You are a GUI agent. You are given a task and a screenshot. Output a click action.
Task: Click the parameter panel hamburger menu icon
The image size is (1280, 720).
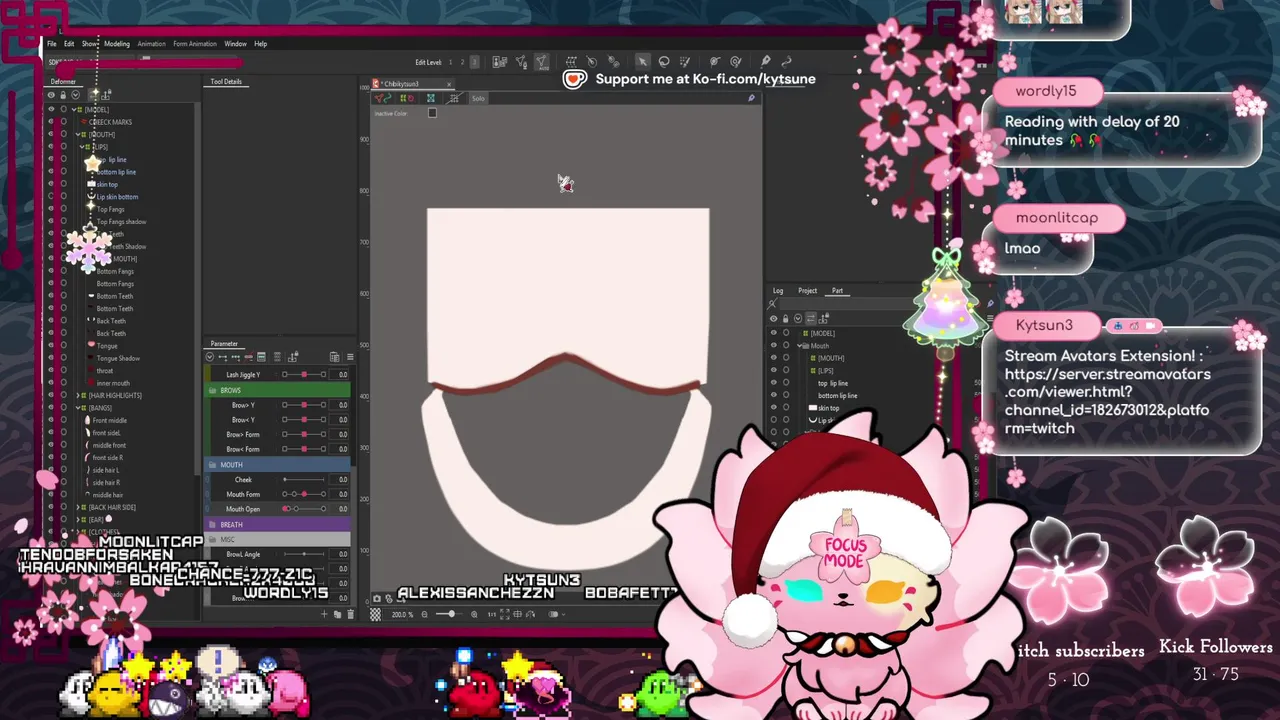pyautogui.click(x=350, y=357)
